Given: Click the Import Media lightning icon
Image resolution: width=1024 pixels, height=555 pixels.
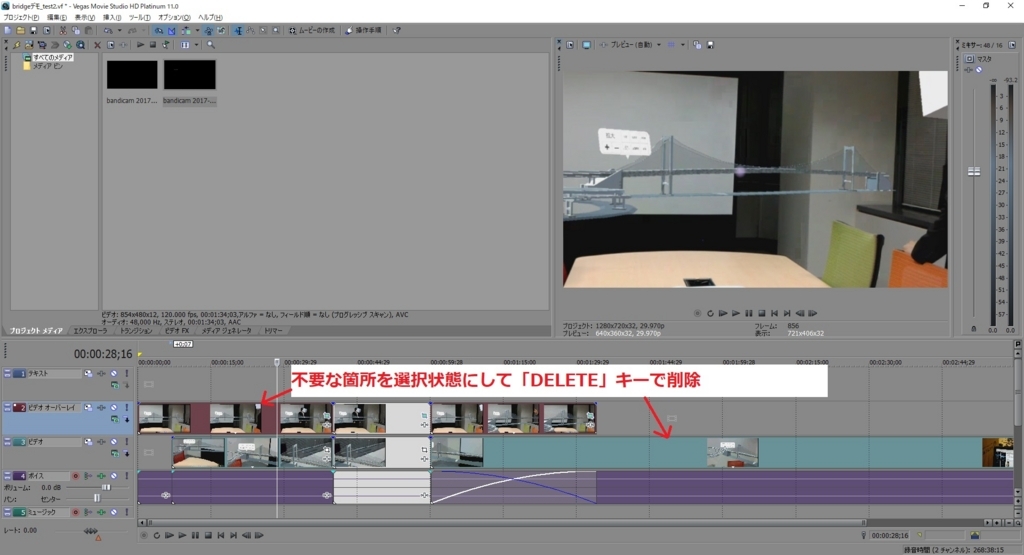Looking at the screenshot, I should (16, 45).
